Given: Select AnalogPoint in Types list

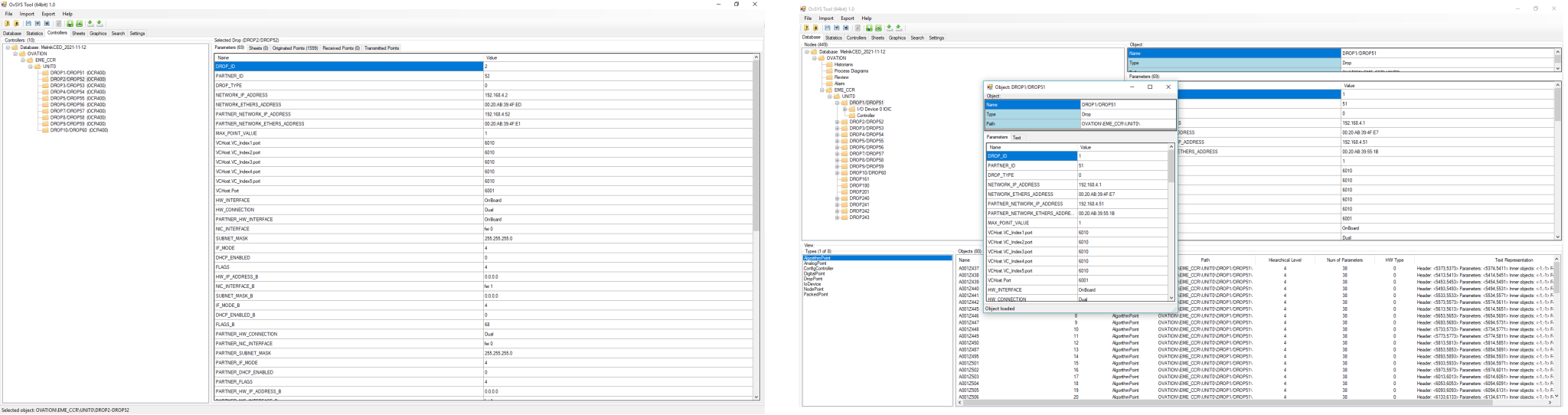Looking at the screenshot, I should [x=815, y=263].
